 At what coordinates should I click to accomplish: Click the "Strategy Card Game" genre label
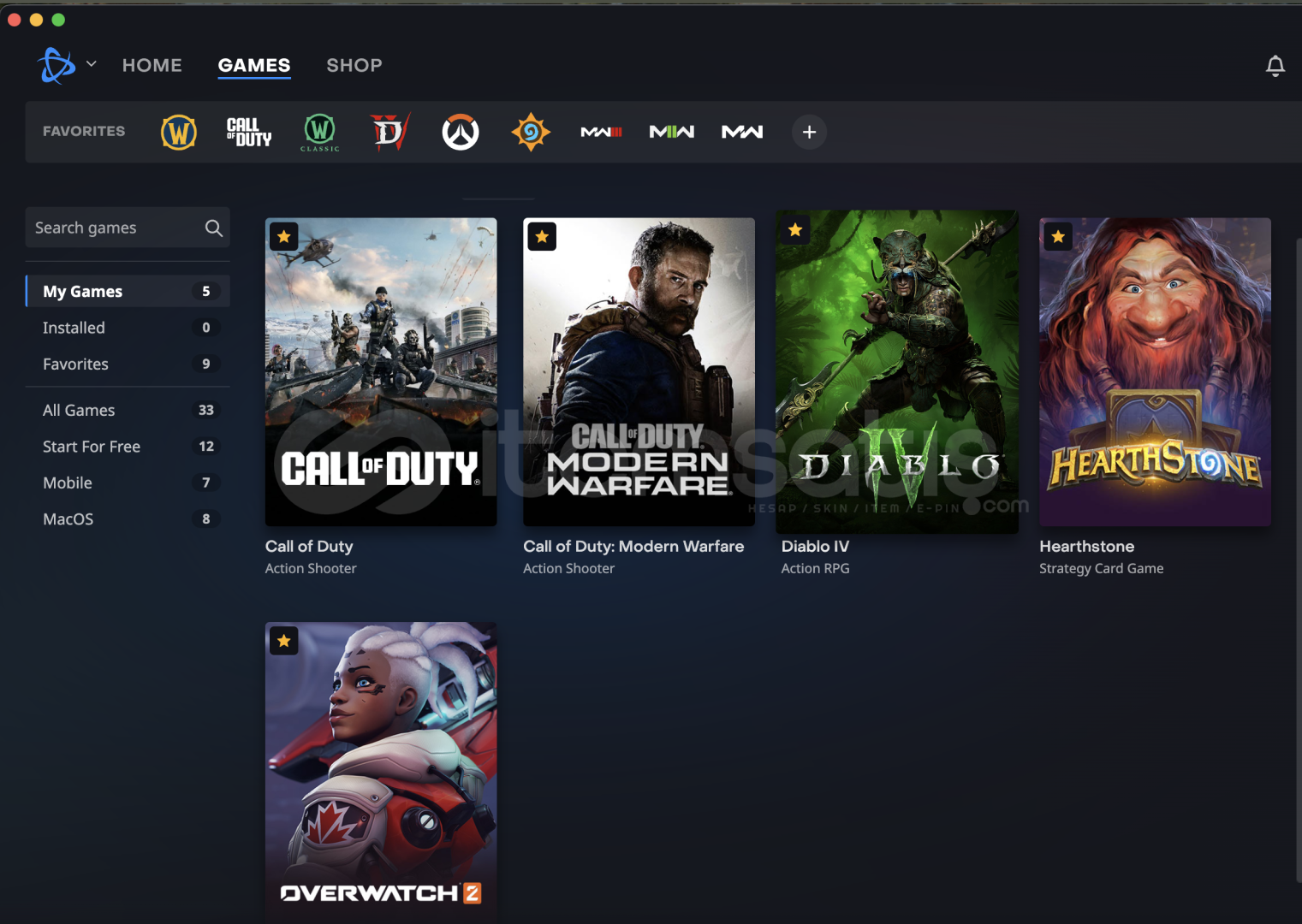coord(1102,568)
